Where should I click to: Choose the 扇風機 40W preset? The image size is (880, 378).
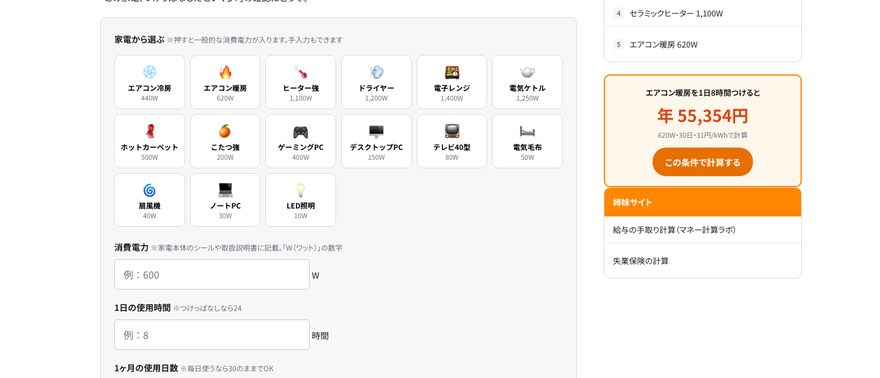coord(149,200)
